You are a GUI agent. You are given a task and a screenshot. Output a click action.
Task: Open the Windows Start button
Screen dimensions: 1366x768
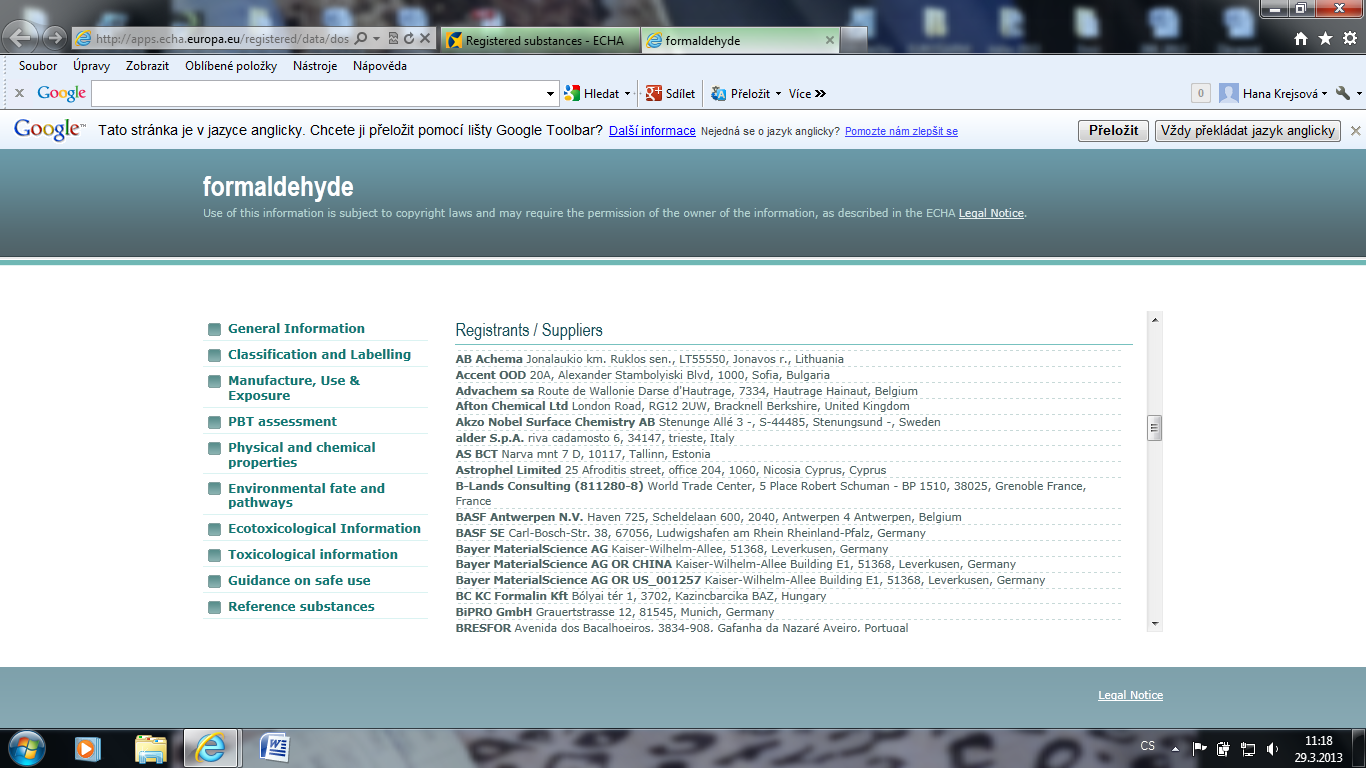27,747
